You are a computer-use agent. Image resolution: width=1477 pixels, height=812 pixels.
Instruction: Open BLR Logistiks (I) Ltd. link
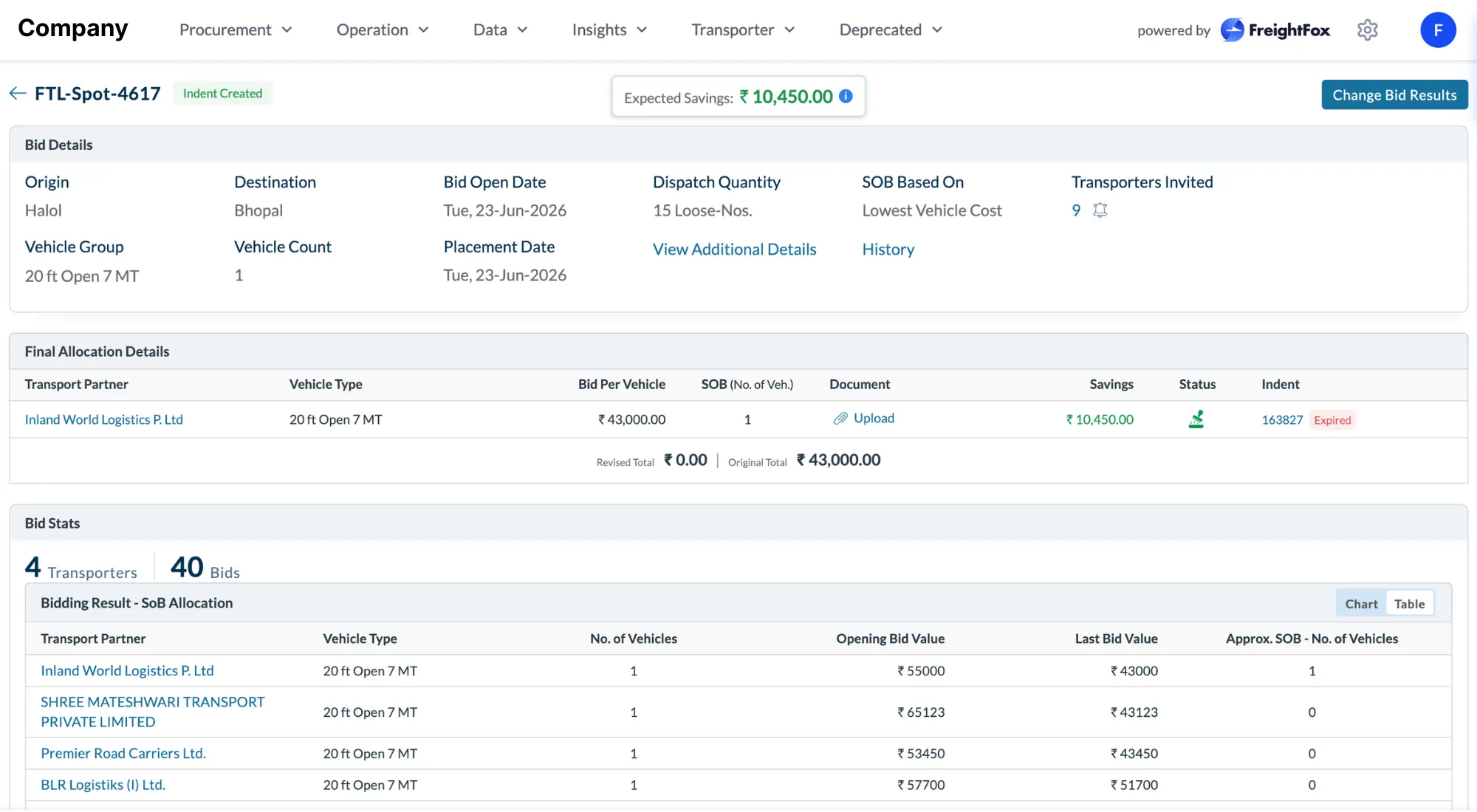coord(103,785)
